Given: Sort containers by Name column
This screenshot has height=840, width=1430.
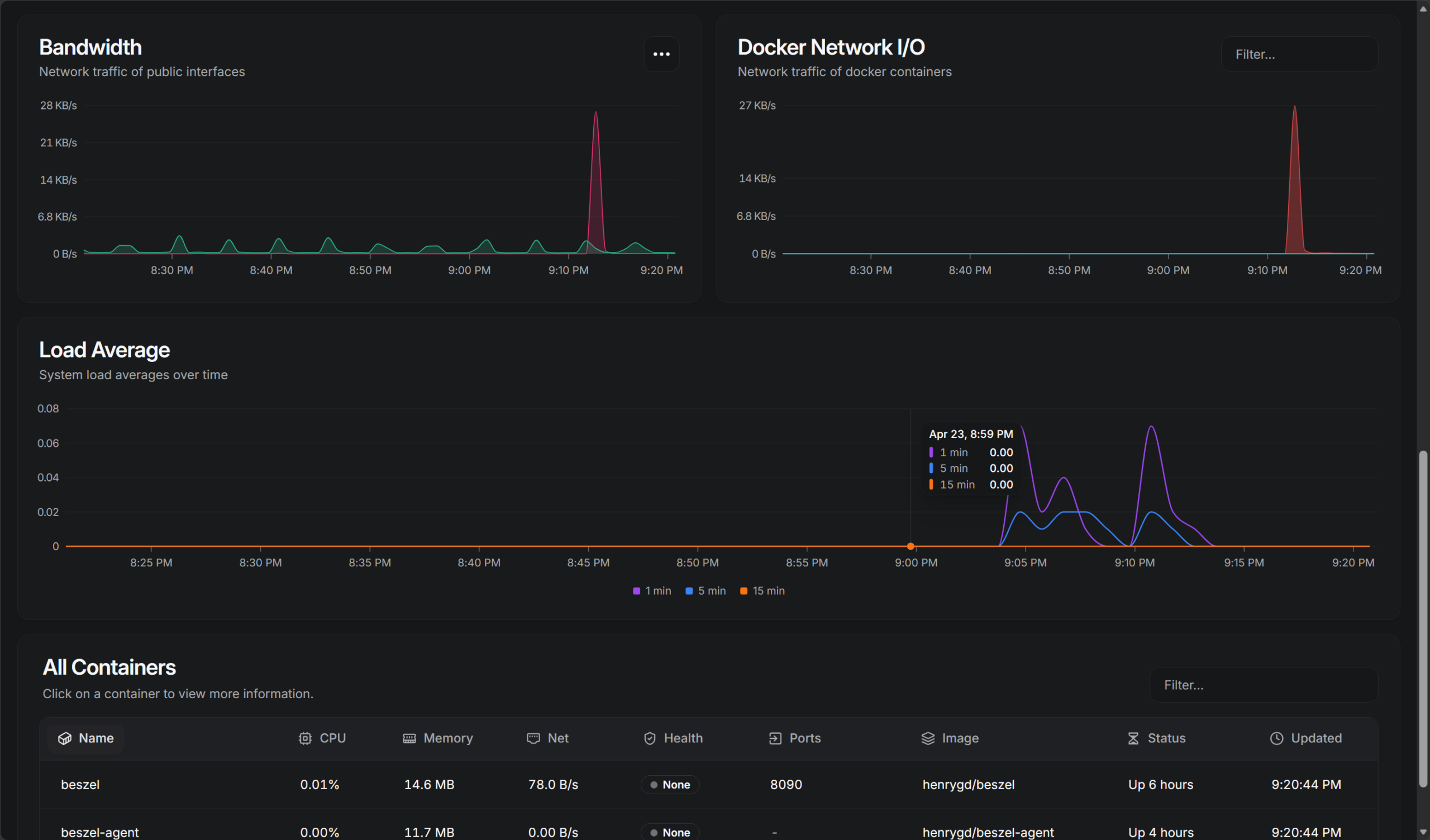Looking at the screenshot, I should 96,738.
